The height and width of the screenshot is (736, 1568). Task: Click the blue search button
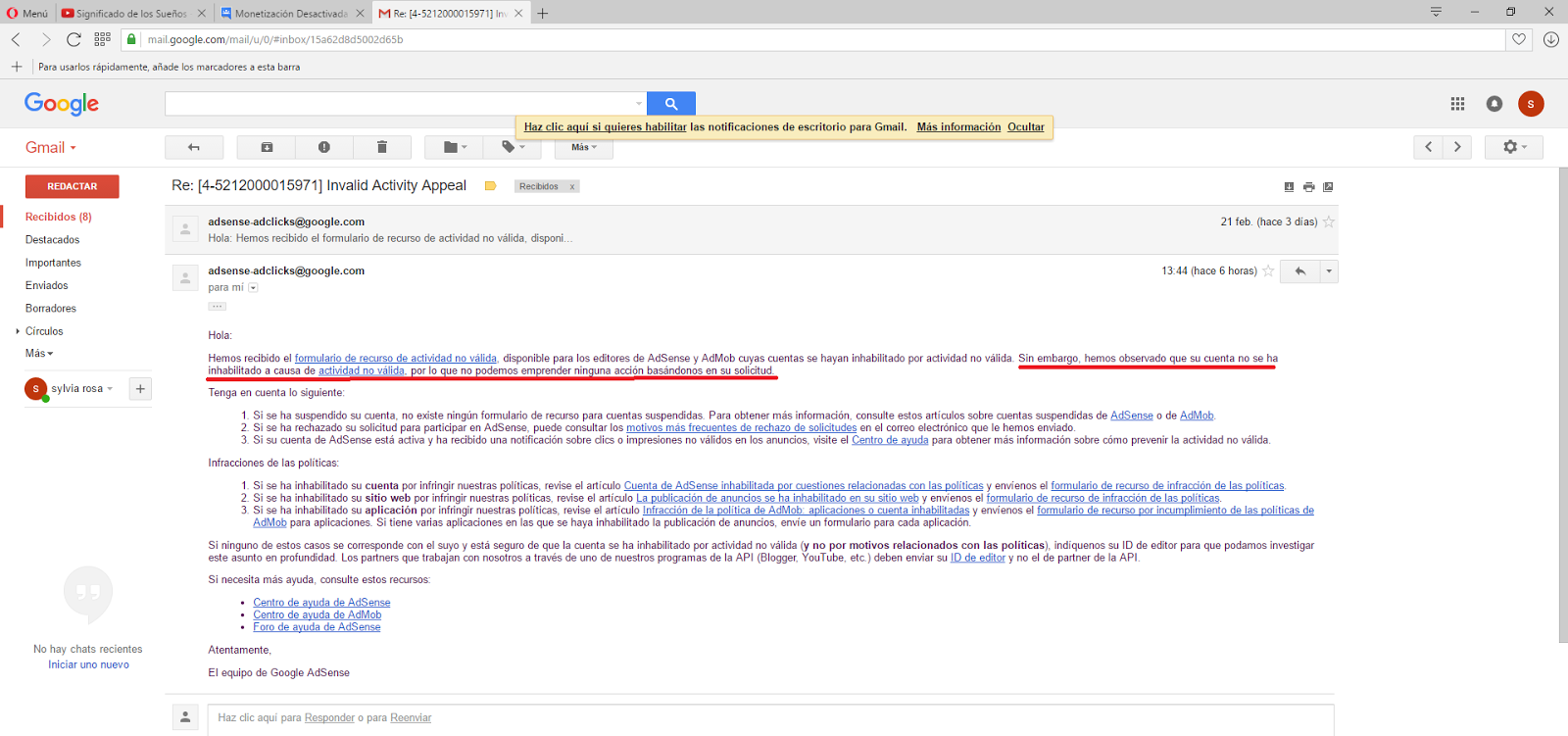(671, 104)
